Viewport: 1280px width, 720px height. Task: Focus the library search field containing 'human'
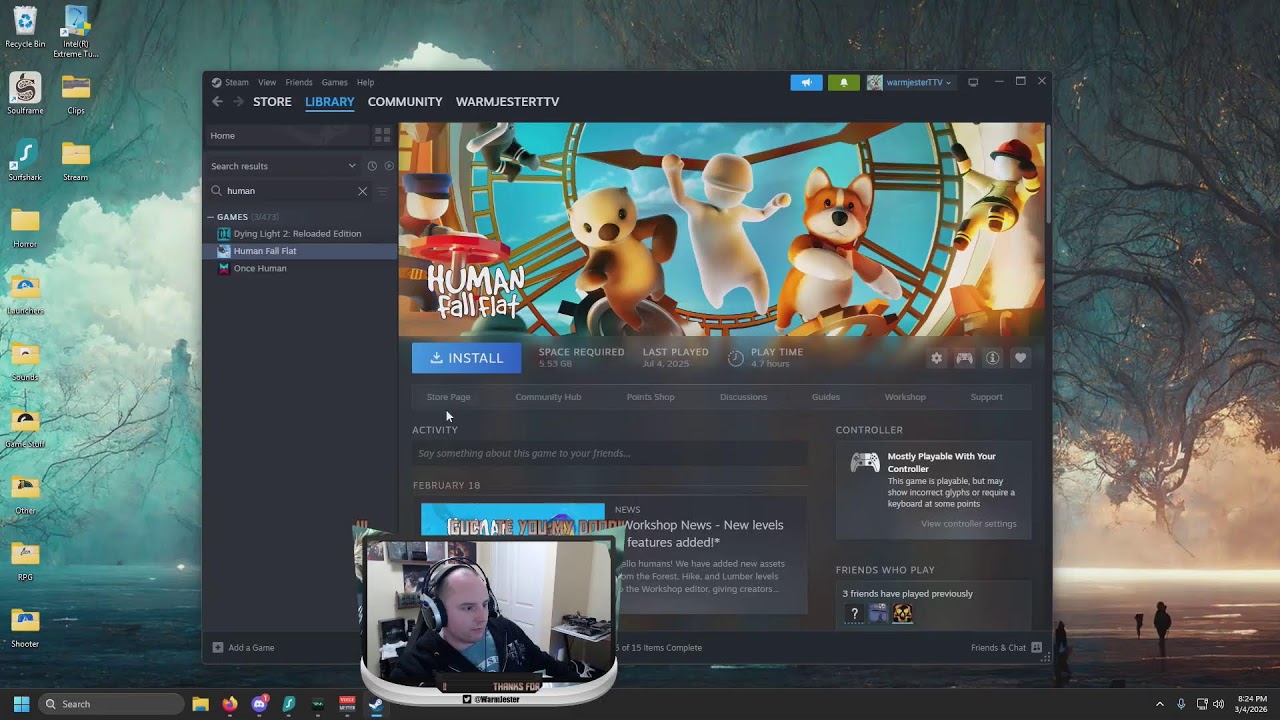coord(289,191)
